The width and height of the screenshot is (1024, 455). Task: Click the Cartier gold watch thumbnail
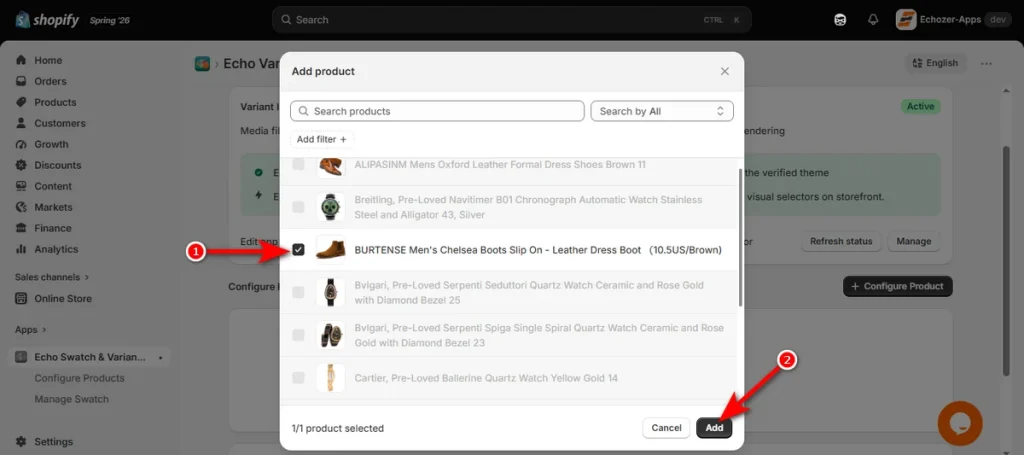[330, 377]
